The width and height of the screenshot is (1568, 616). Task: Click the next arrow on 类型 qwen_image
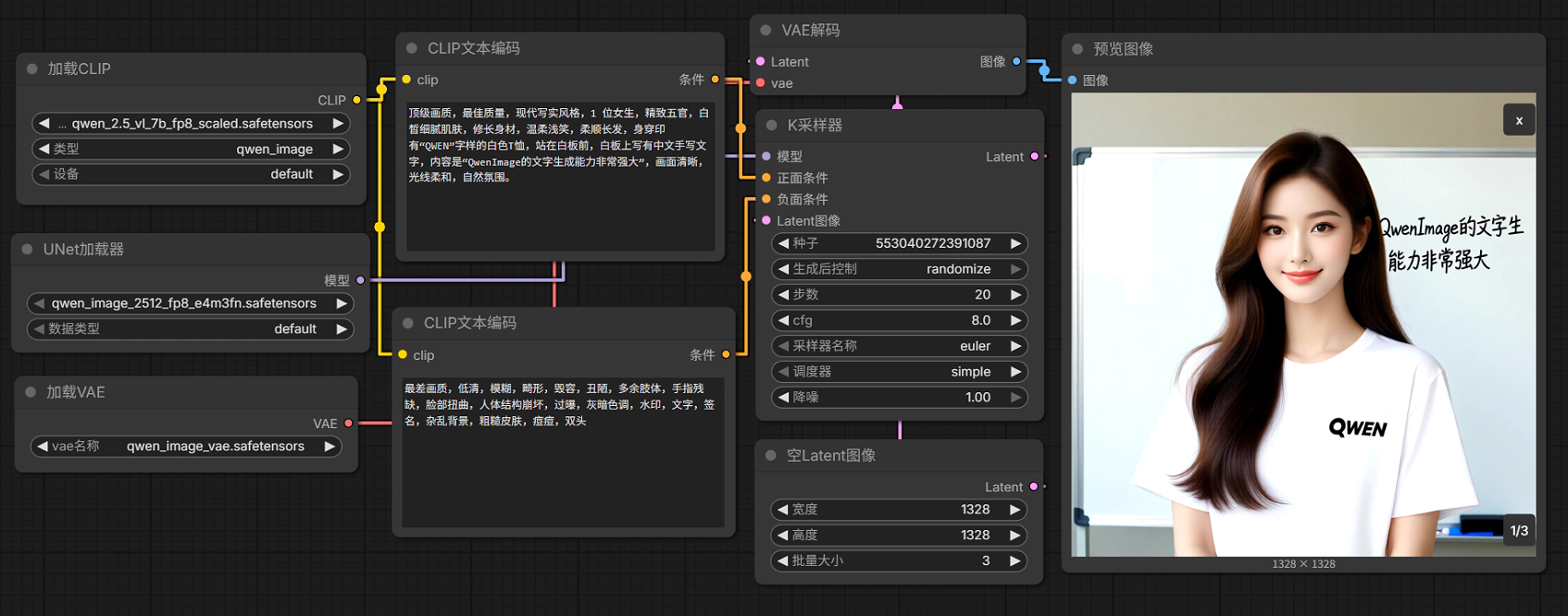click(x=338, y=149)
